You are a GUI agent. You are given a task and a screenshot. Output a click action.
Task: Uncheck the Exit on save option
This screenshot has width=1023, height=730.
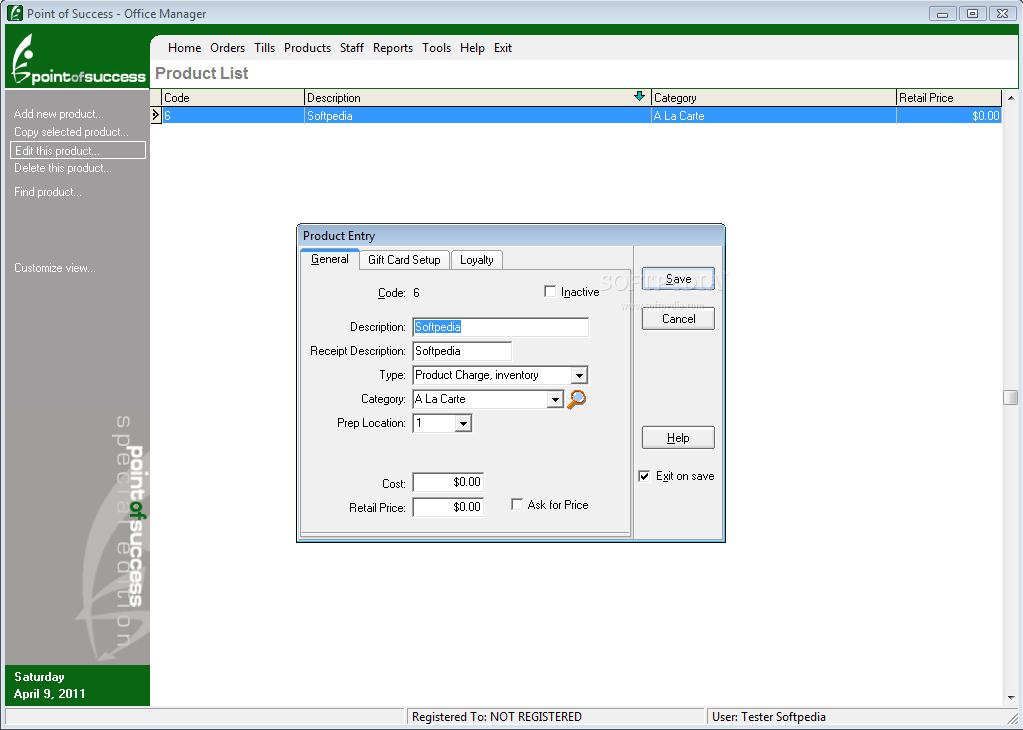coord(644,476)
